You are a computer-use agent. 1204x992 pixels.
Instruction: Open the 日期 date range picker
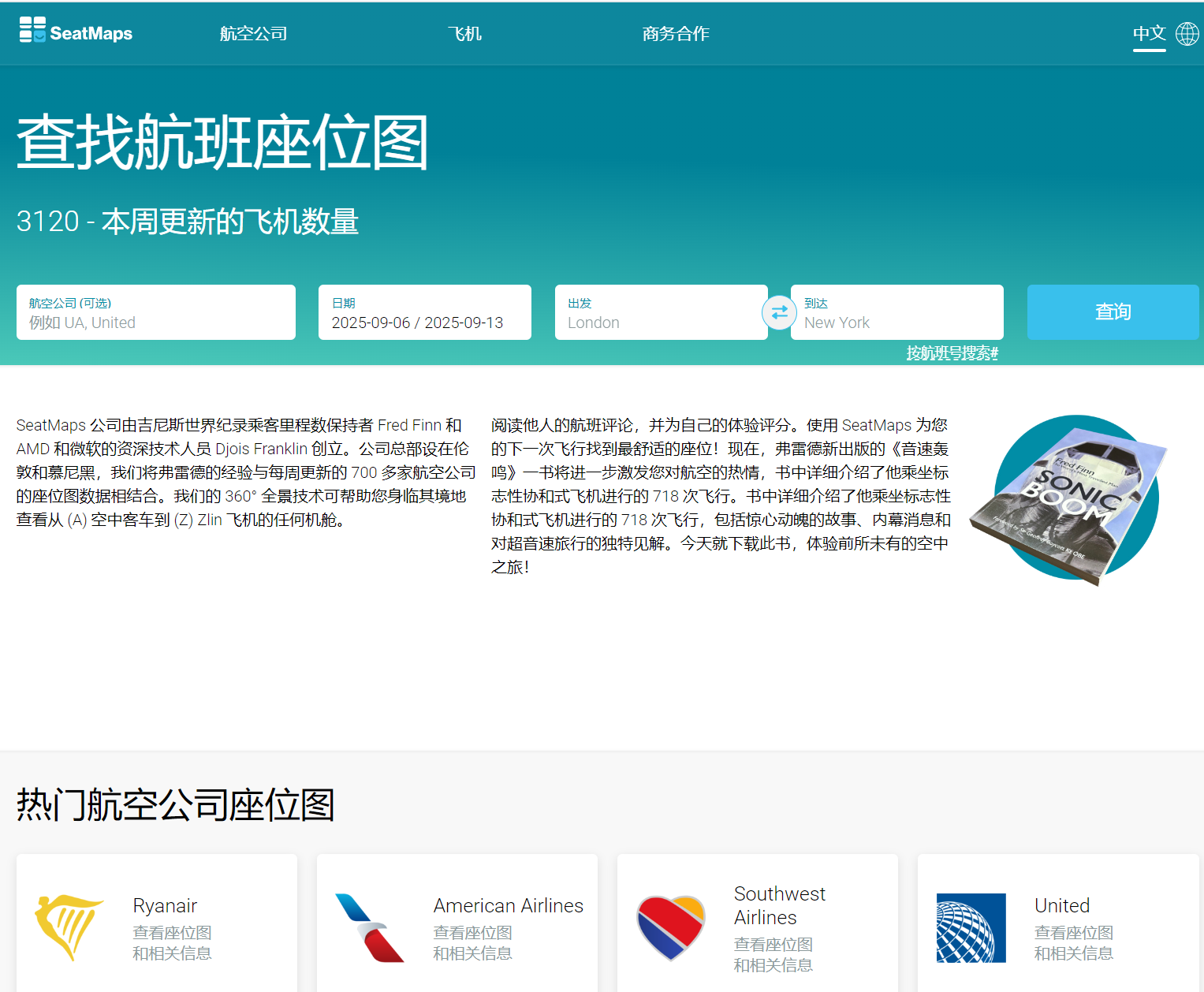(x=424, y=313)
